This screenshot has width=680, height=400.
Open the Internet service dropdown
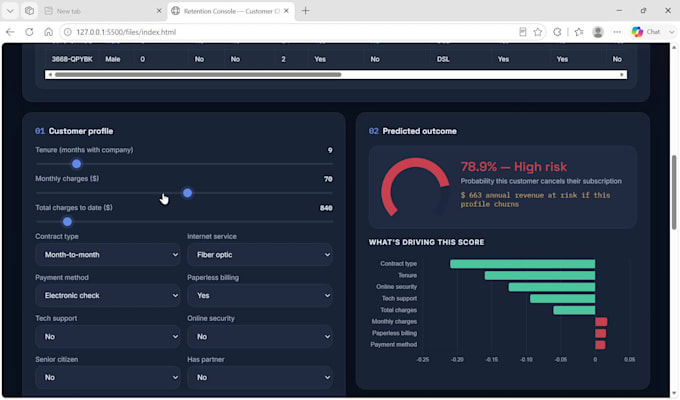(x=260, y=255)
